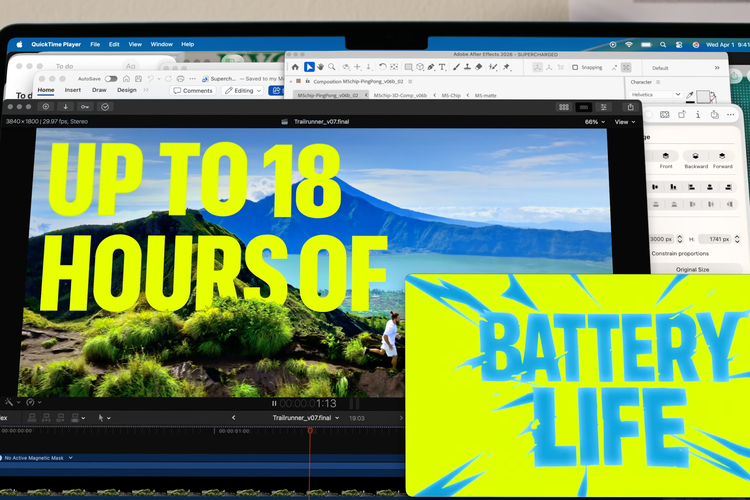Select the Clone Stamp tool

467,67
